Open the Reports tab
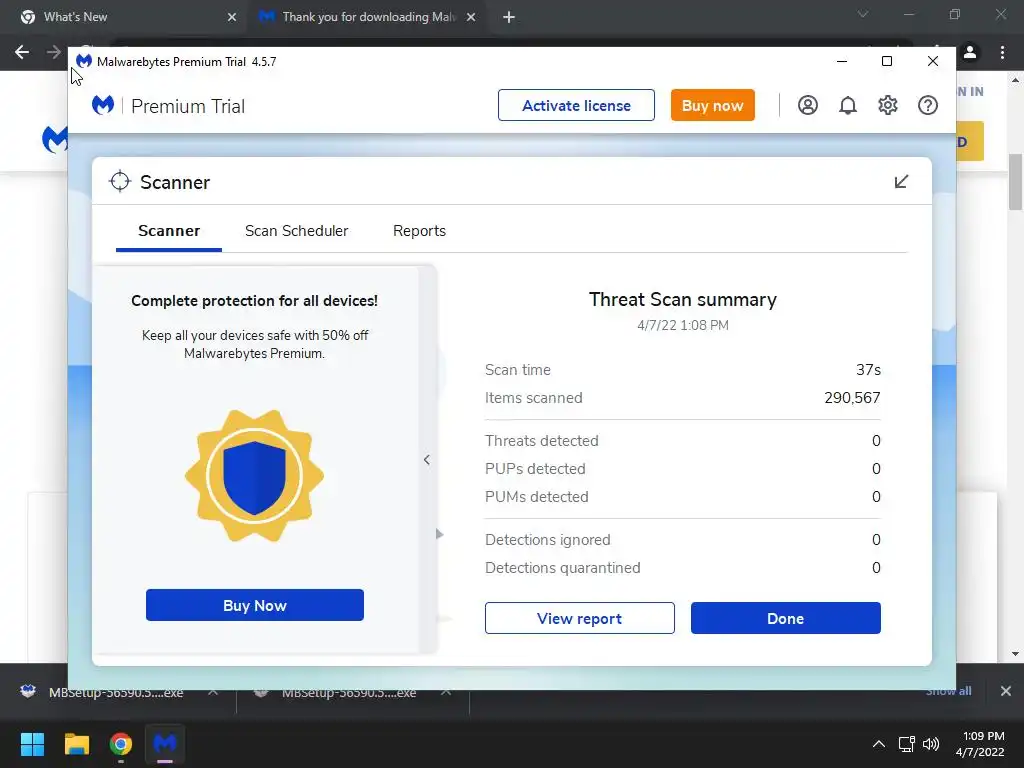 point(419,231)
